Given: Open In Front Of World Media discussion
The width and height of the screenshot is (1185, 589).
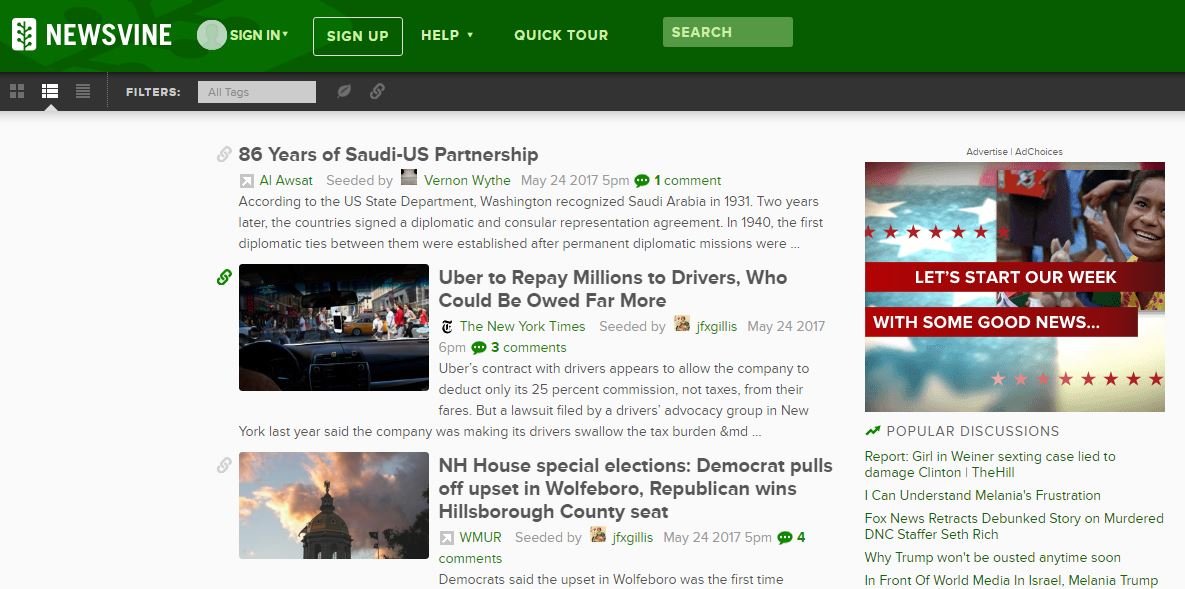Looking at the screenshot, I should tap(1011, 581).
